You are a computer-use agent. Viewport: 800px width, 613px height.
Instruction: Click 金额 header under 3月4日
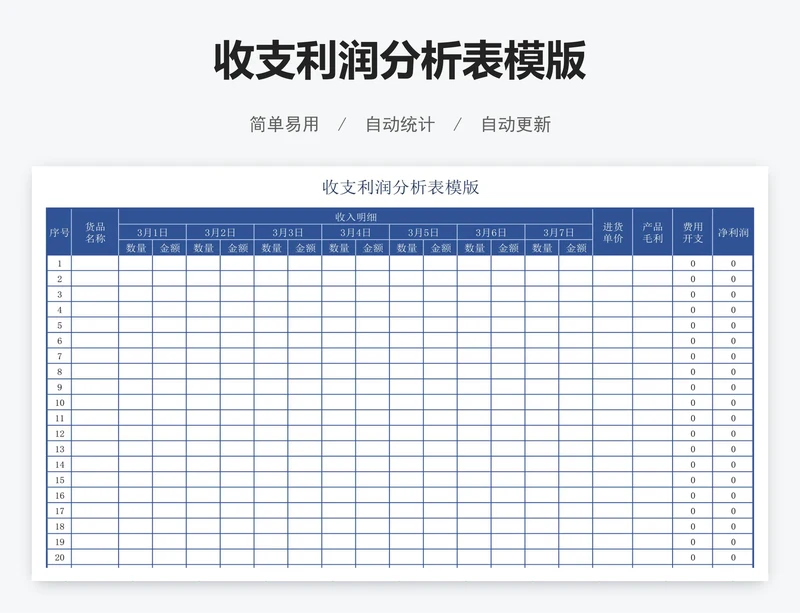[x=372, y=248]
